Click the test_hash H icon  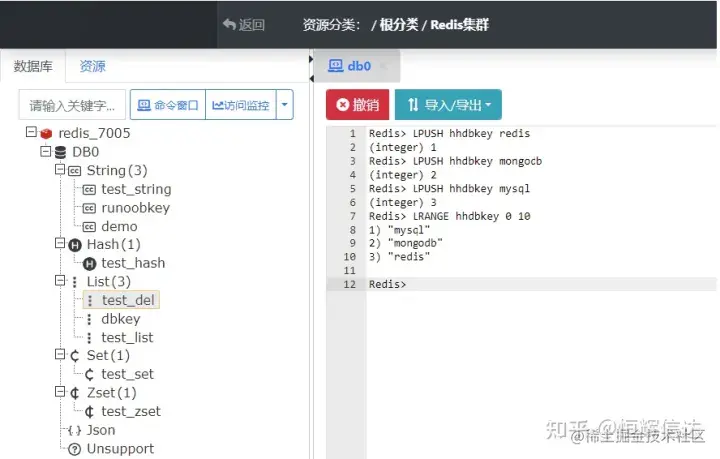tap(90, 263)
